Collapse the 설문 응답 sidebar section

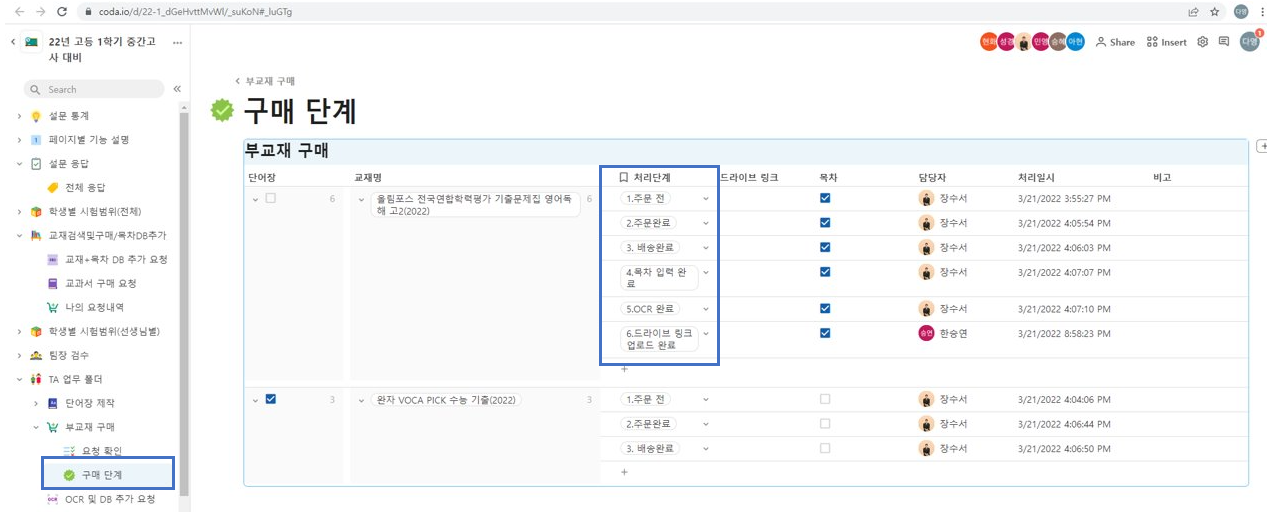click(x=19, y=164)
